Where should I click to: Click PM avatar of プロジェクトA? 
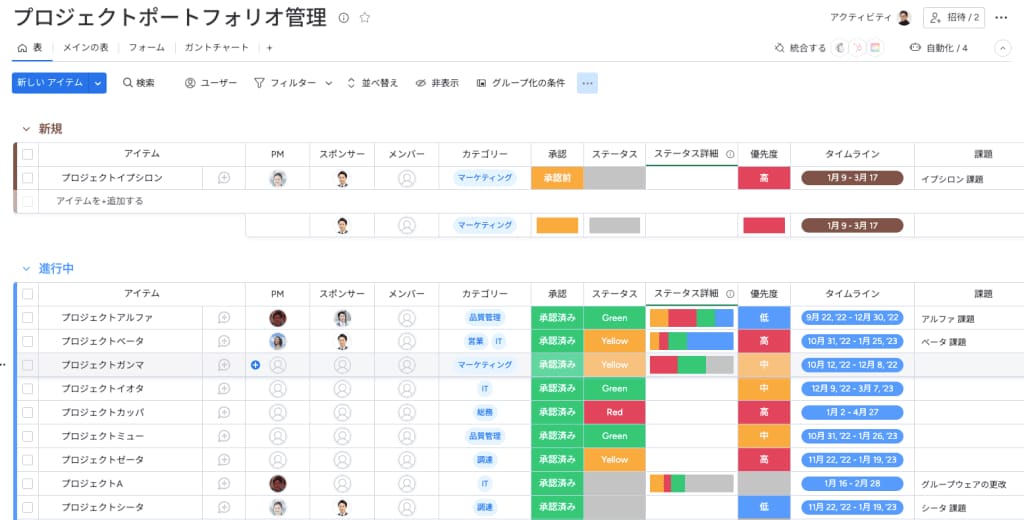click(278, 483)
